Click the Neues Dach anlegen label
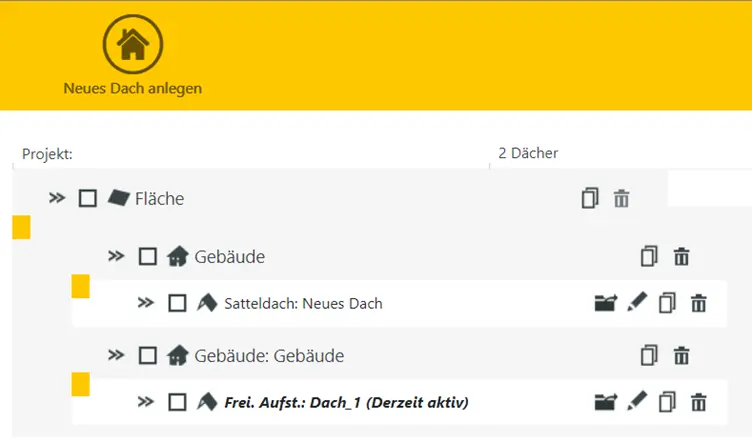752x442 pixels. (x=133, y=88)
